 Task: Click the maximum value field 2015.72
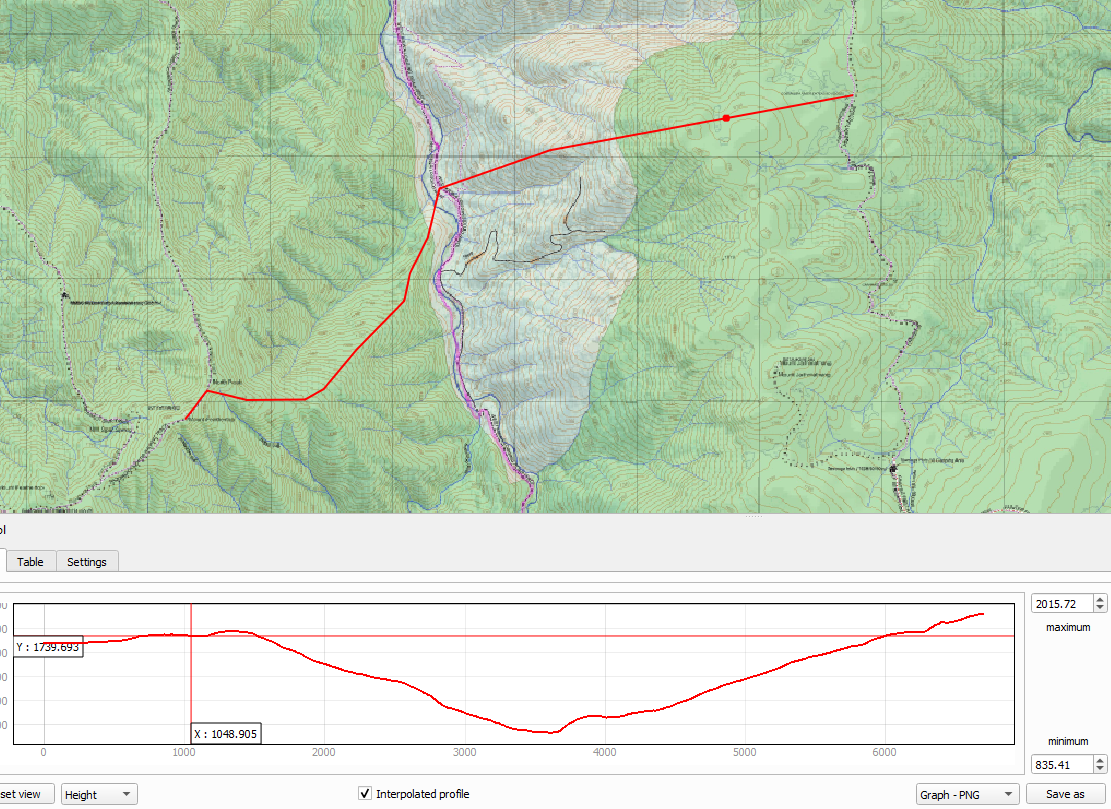tap(1062, 604)
